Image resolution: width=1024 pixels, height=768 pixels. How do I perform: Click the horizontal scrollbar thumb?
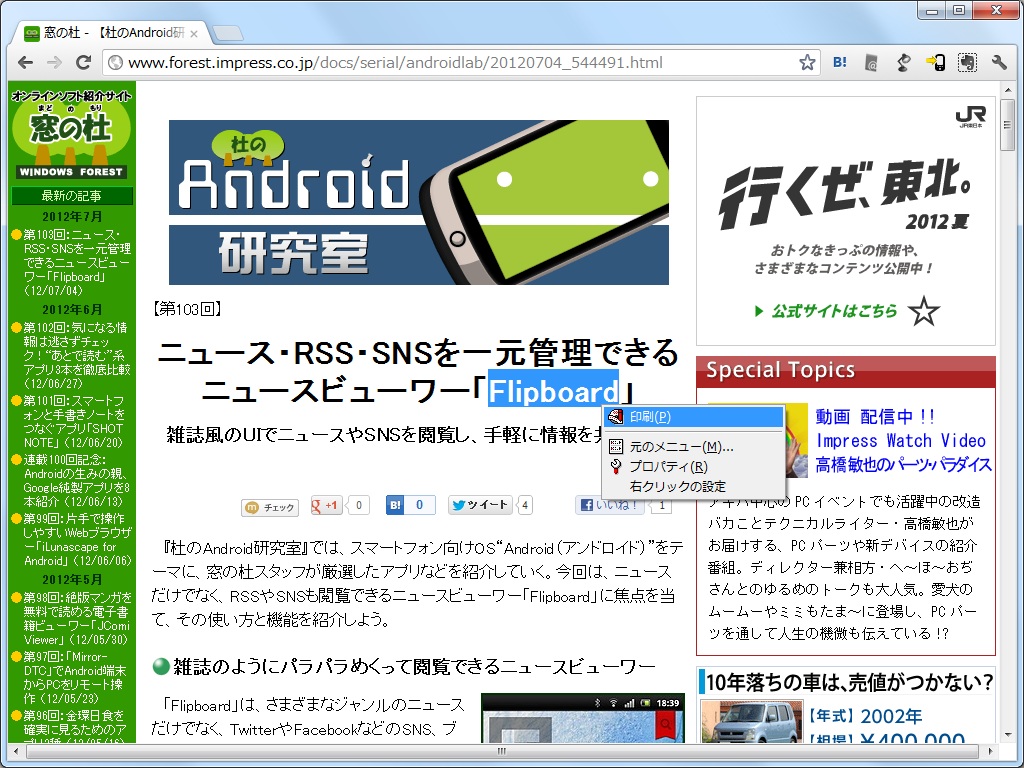coord(502,751)
